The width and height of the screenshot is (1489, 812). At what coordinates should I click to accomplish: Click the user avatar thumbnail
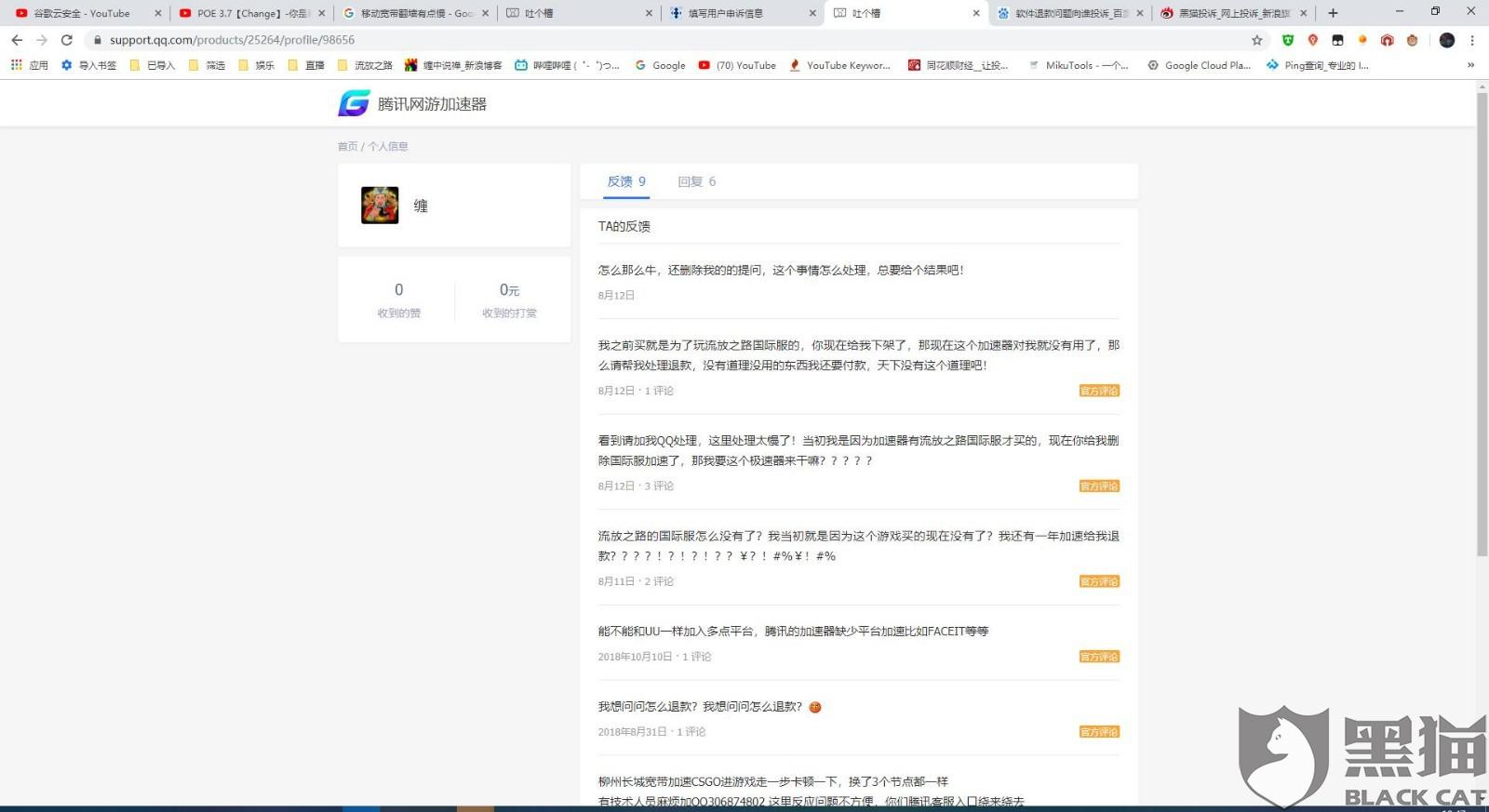[380, 205]
